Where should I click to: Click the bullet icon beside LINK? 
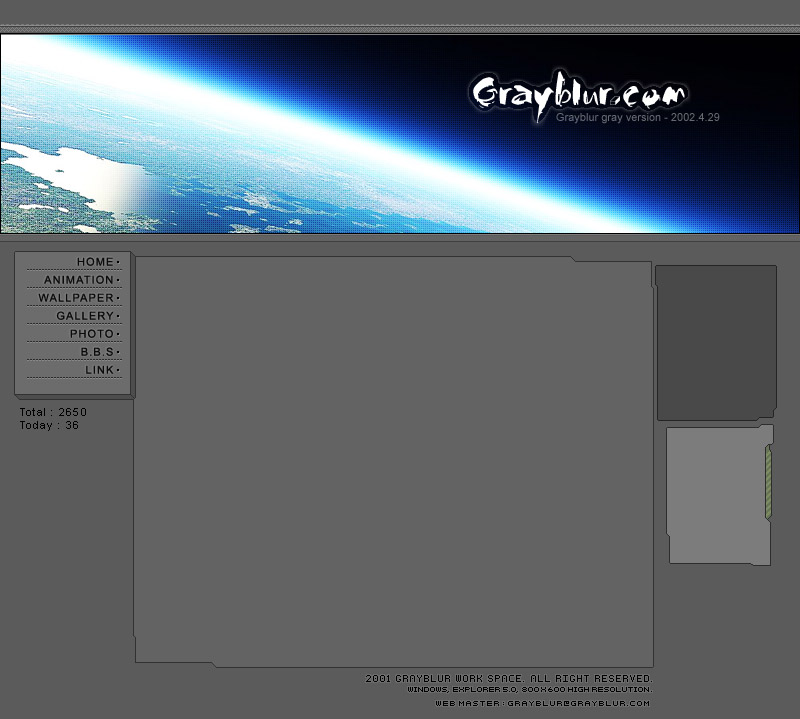[116, 369]
